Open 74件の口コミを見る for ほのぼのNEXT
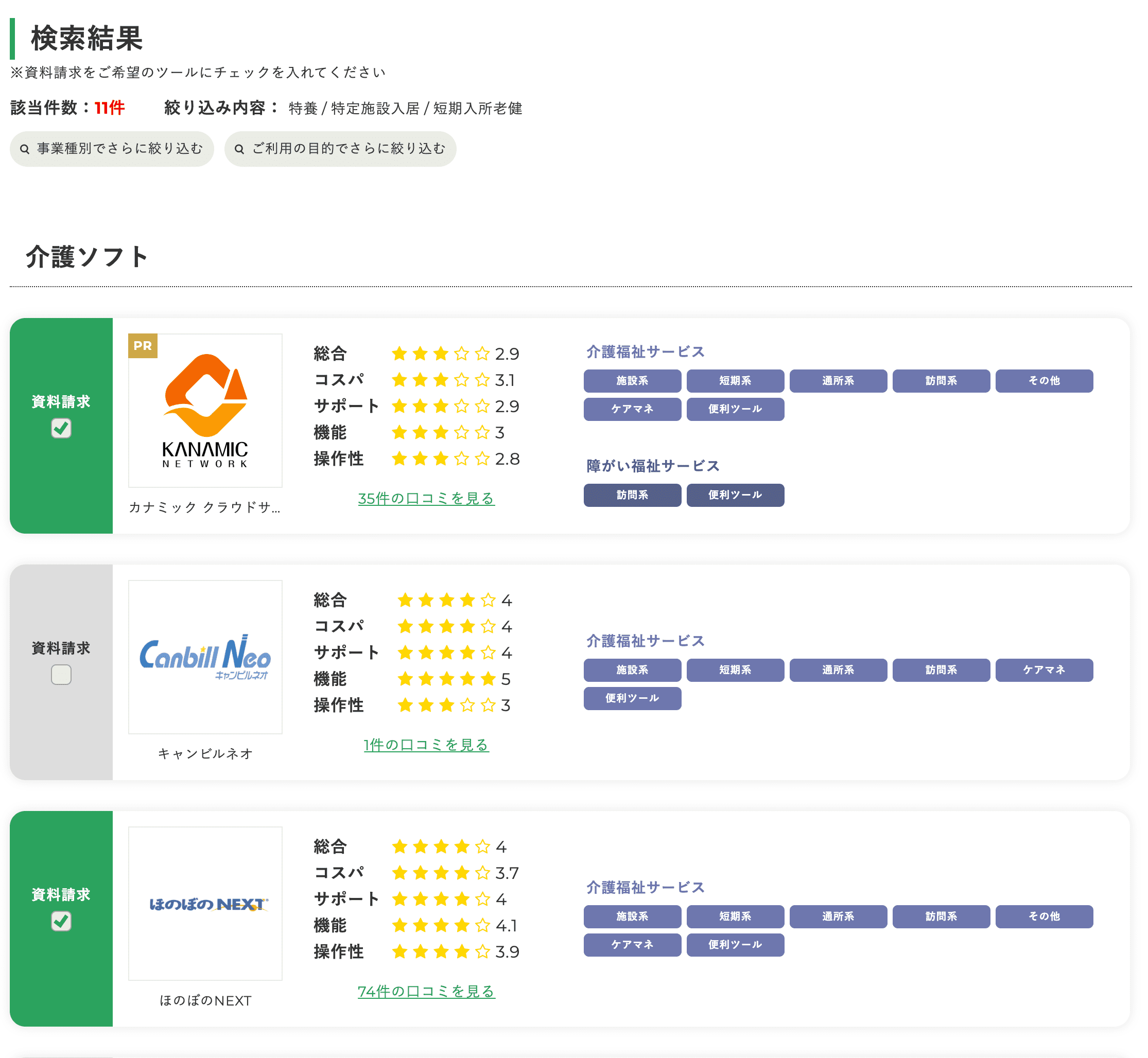Viewport: 1148px width, 1058px height. [426, 992]
